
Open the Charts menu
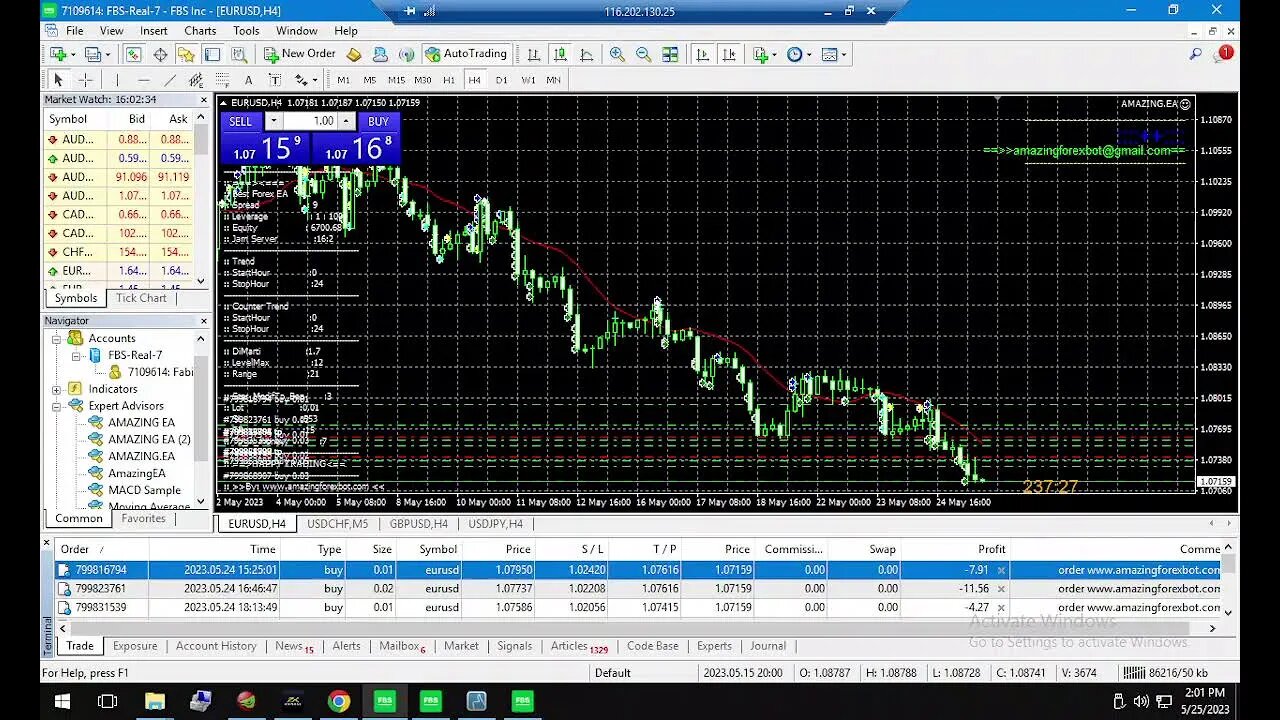pyautogui.click(x=200, y=31)
